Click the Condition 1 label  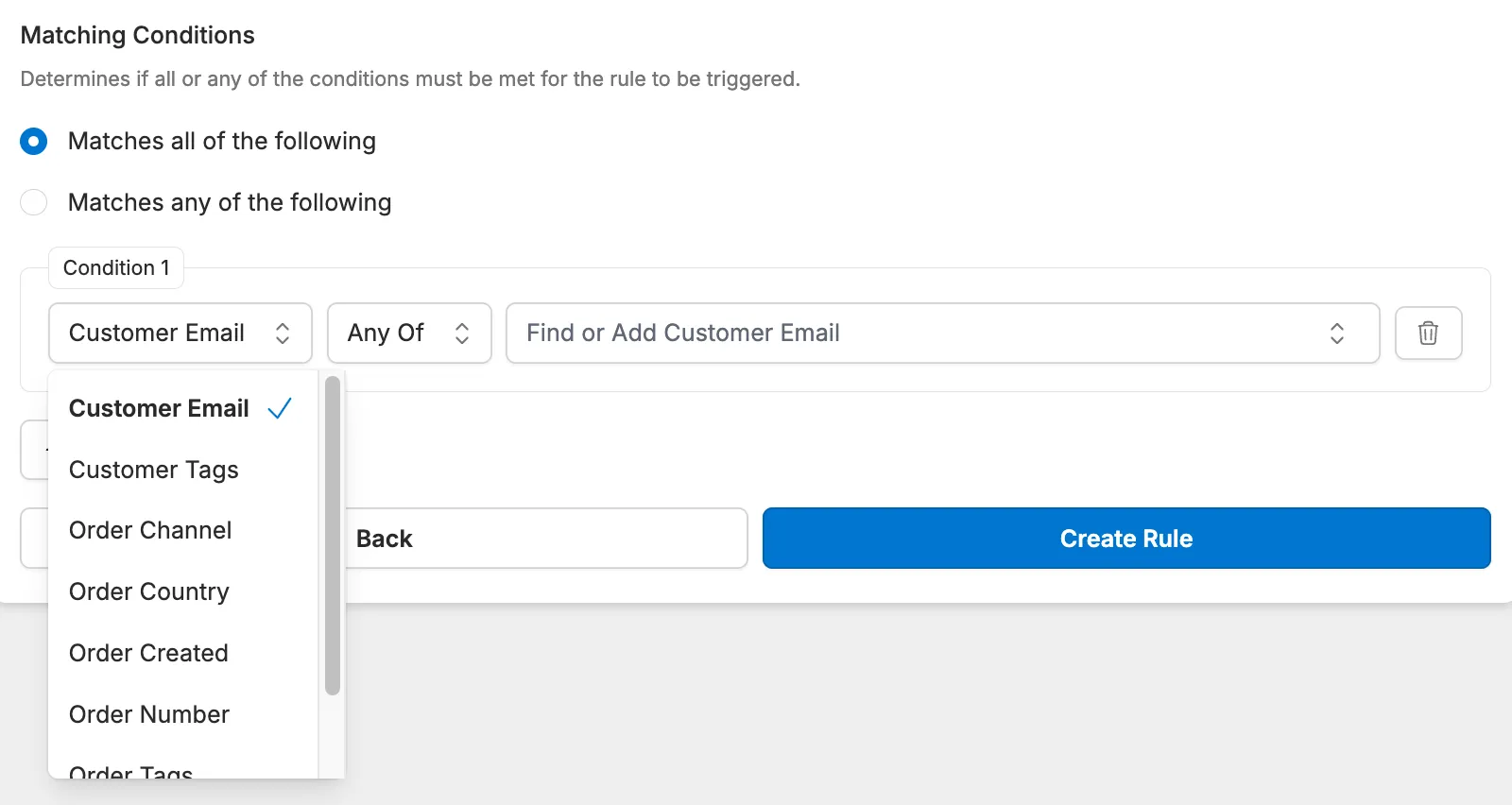[x=116, y=268]
